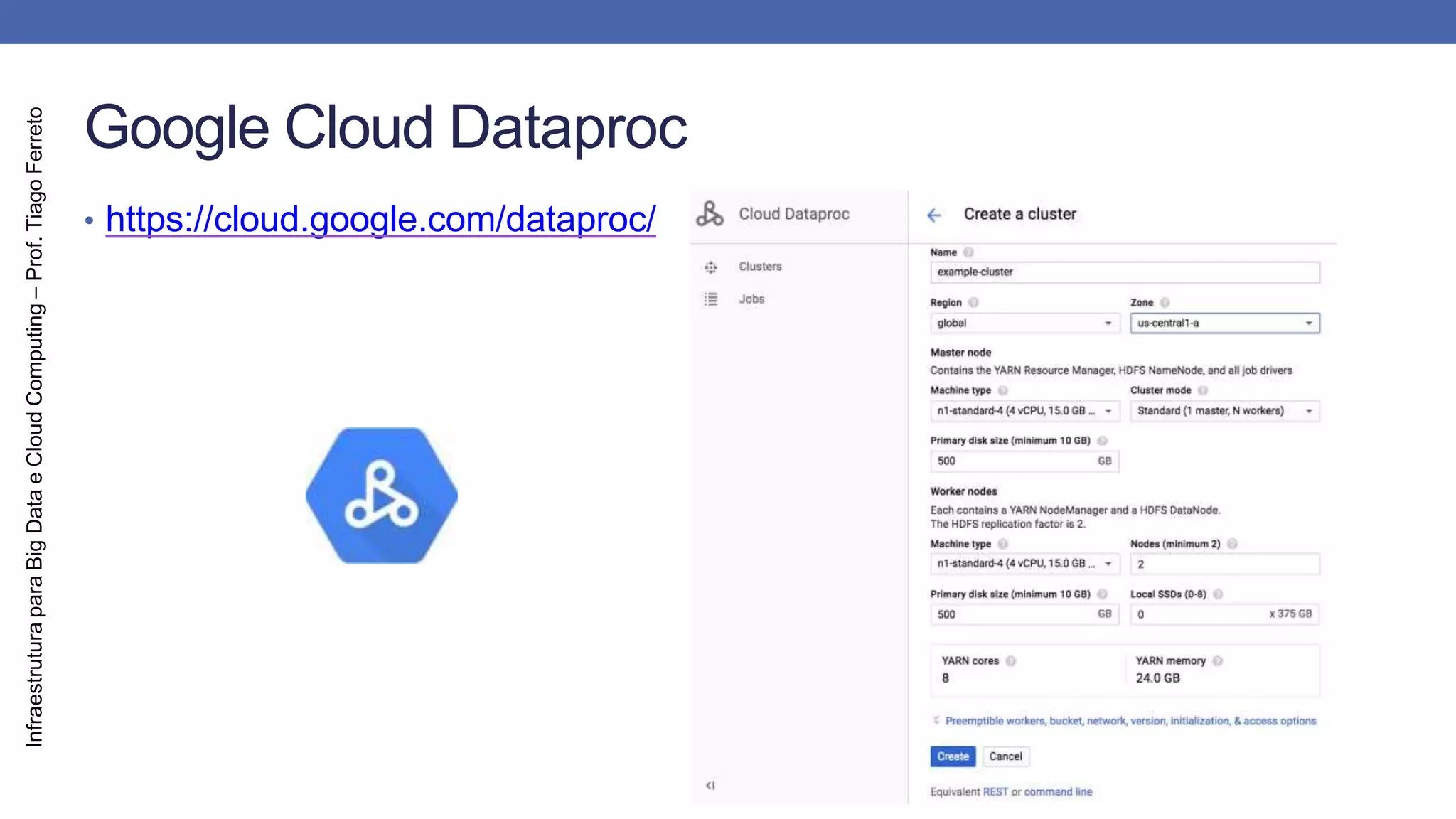This screenshot has width=1456, height=819.
Task: Click help icon next to Region label
Action: pyautogui.click(x=973, y=303)
